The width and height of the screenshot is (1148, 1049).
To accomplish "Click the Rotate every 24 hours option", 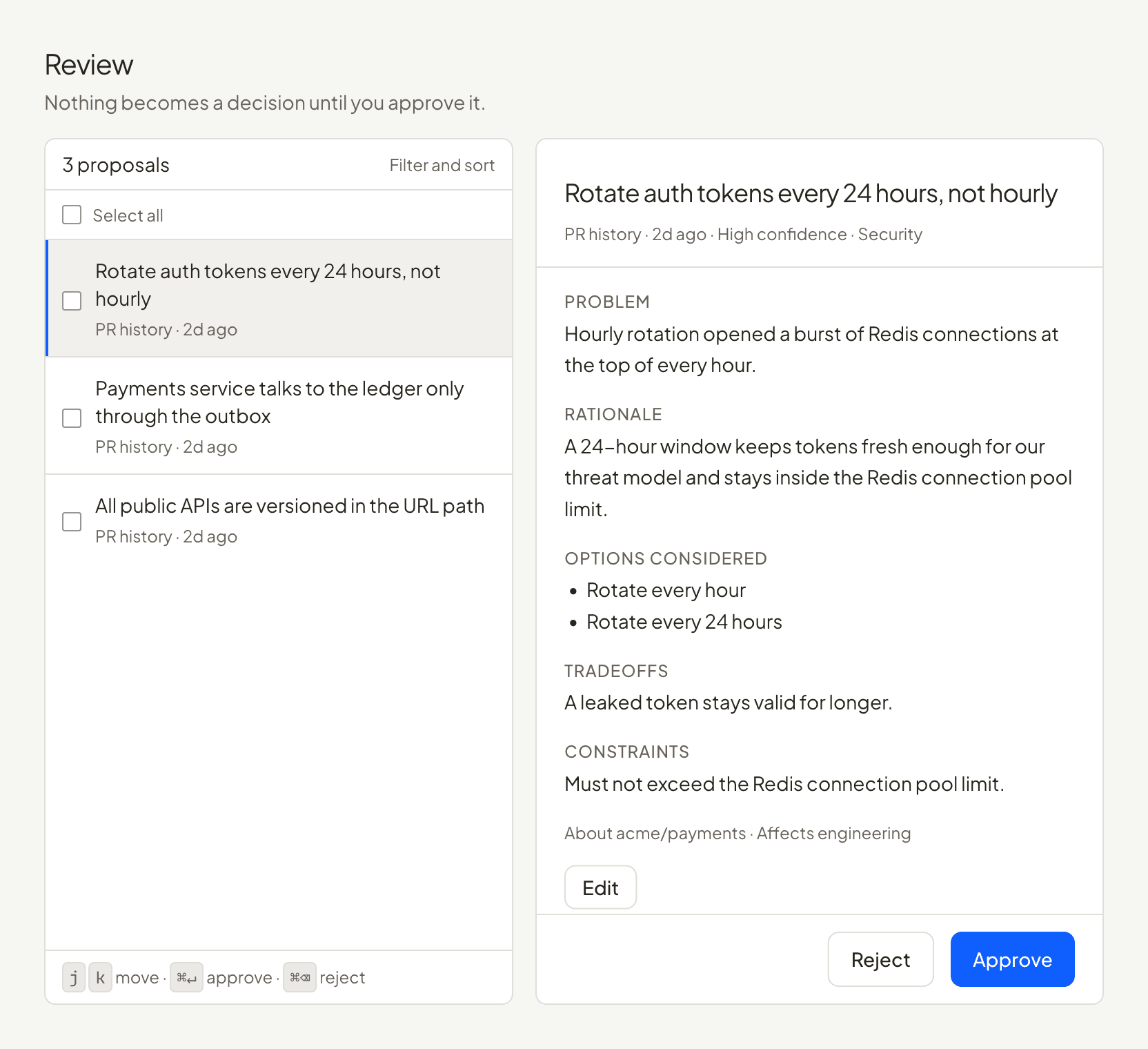I will coord(684,622).
